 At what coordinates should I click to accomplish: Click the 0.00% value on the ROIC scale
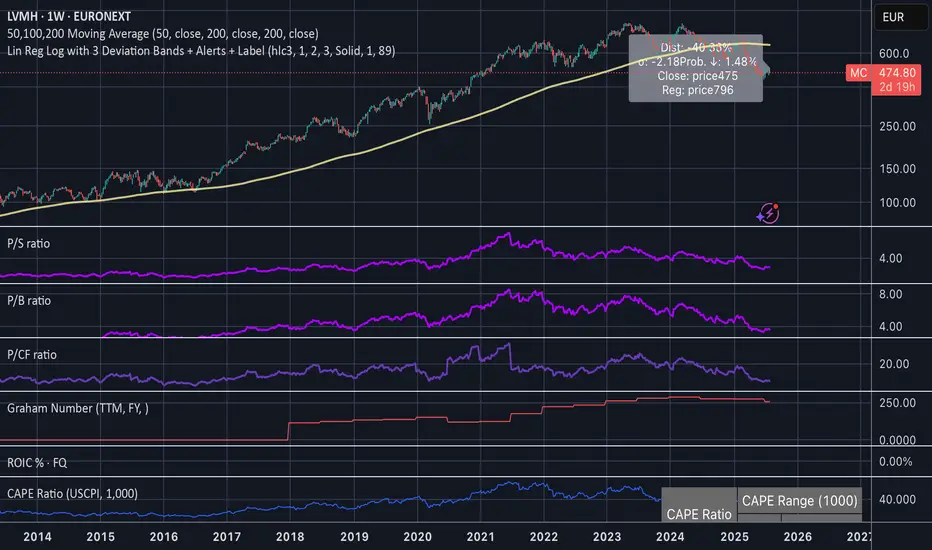(896, 462)
